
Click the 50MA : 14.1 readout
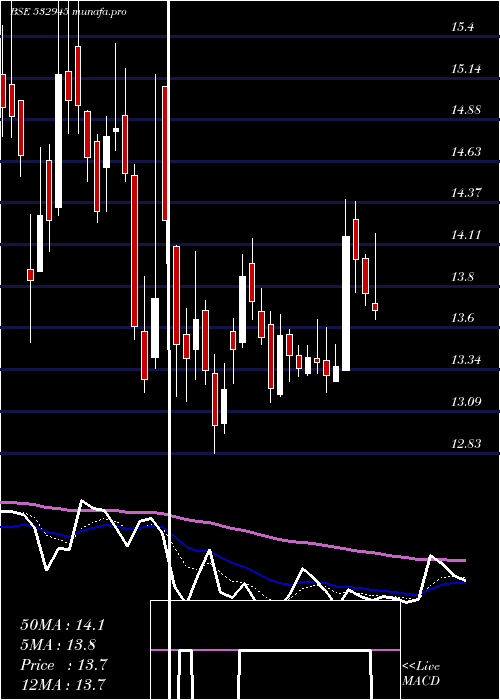[x=63, y=625]
